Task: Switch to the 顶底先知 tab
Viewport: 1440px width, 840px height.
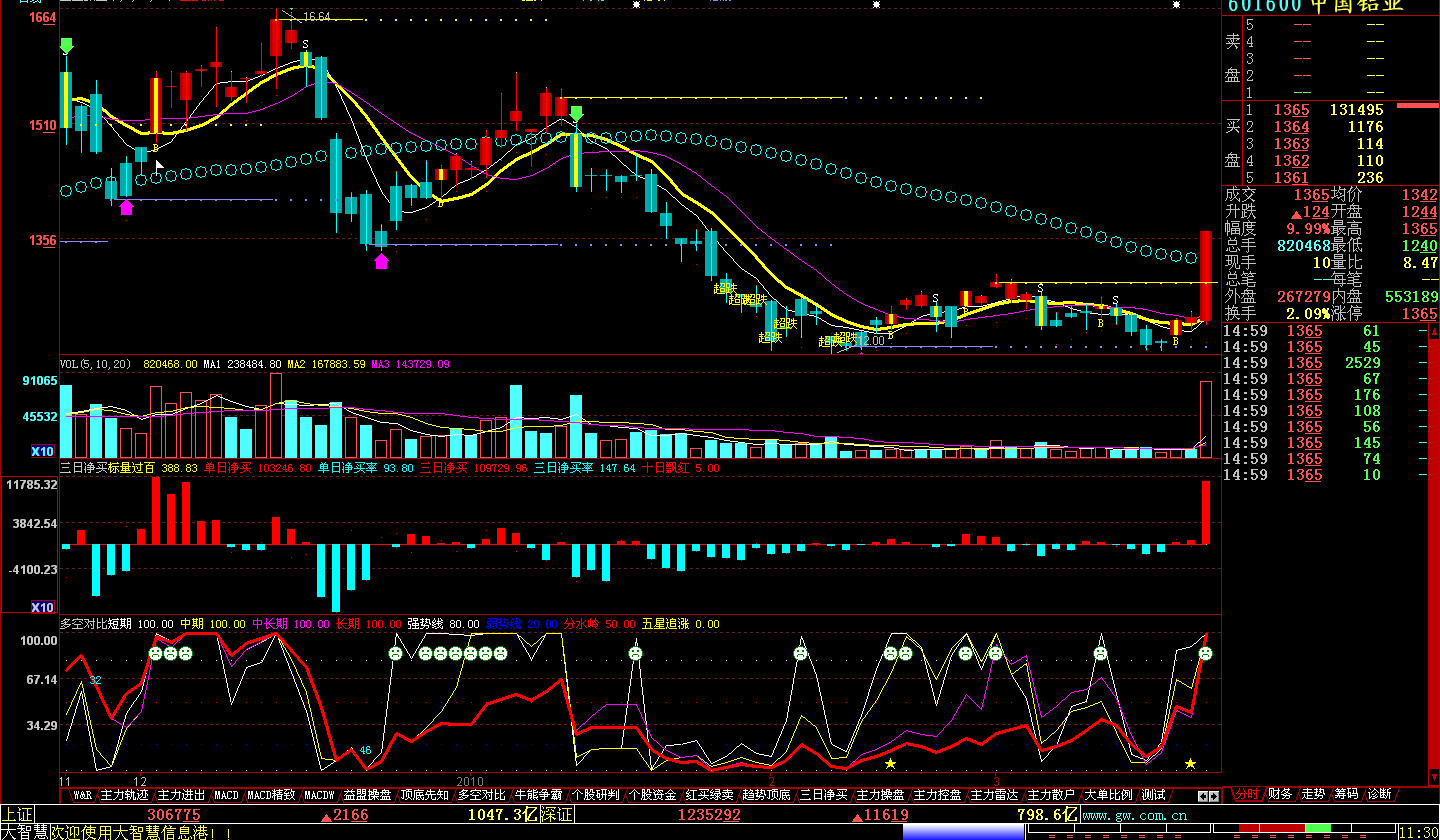Action: [425, 795]
